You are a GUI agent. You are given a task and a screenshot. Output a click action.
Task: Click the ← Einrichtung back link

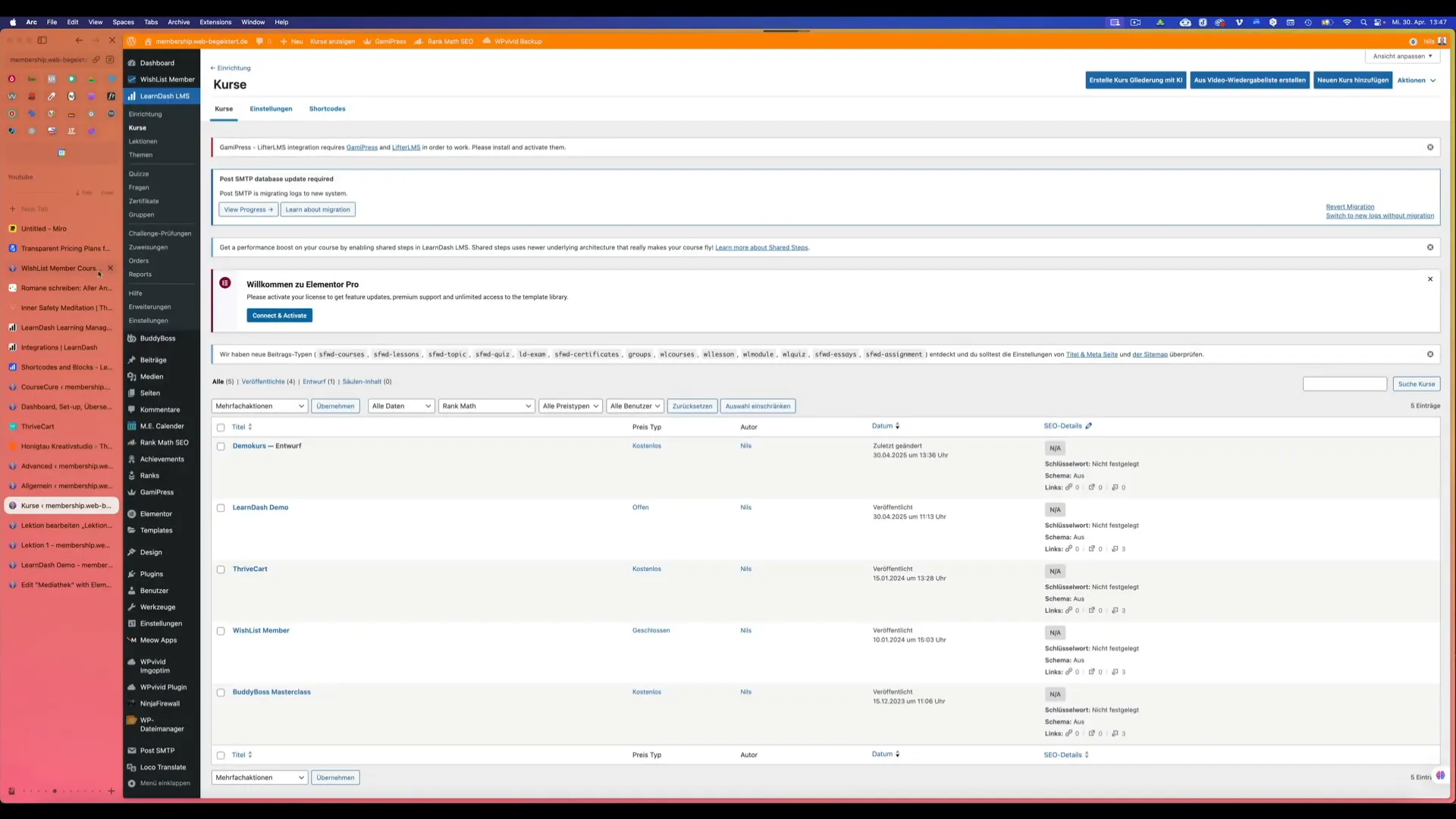tap(231, 68)
